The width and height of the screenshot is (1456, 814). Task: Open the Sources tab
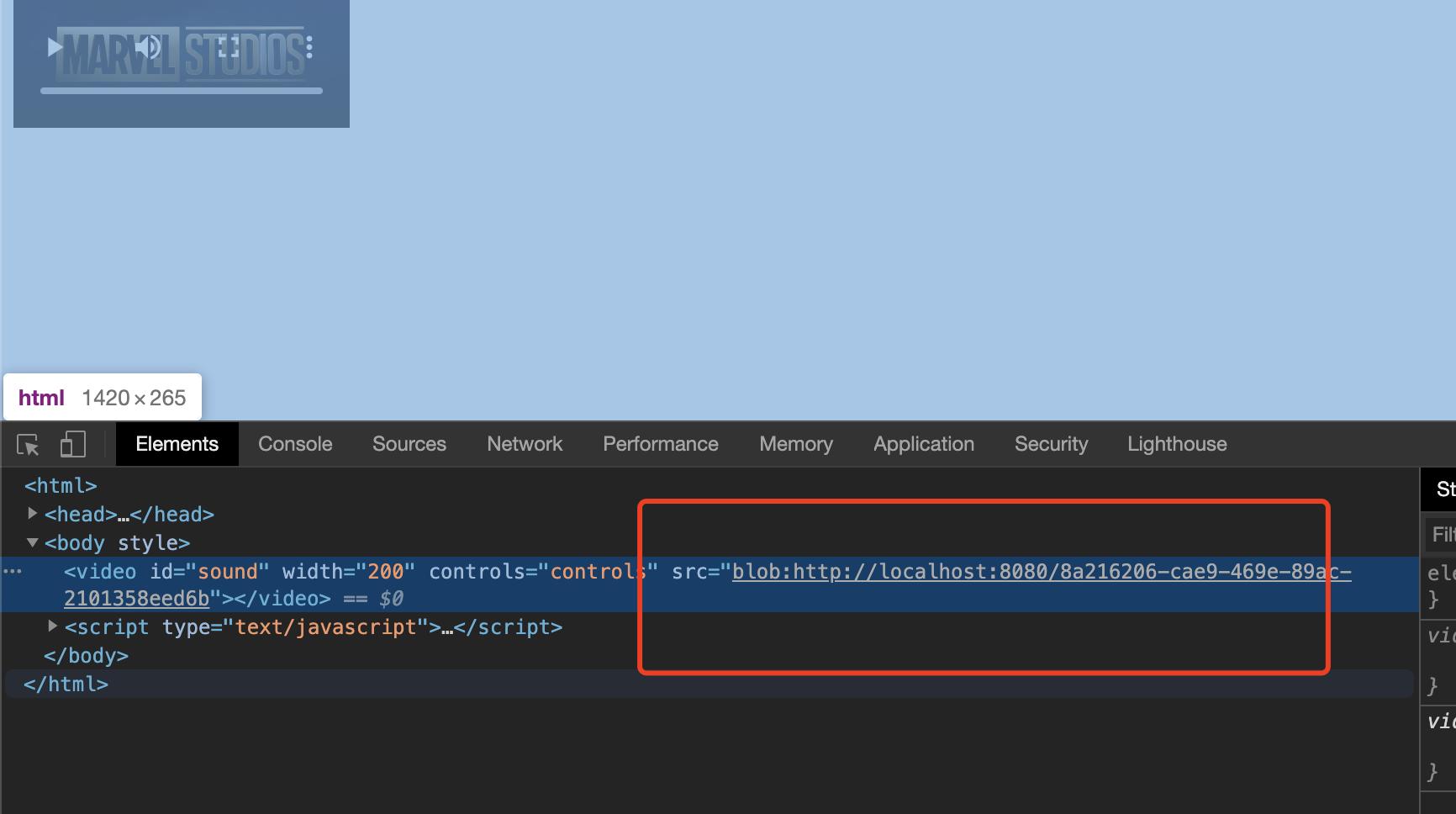[x=409, y=444]
